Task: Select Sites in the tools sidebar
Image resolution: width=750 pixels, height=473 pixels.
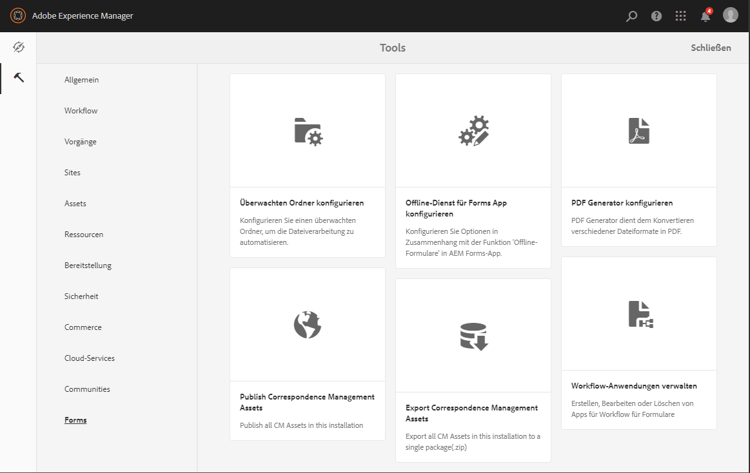Action: pyautogui.click(x=72, y=173)
